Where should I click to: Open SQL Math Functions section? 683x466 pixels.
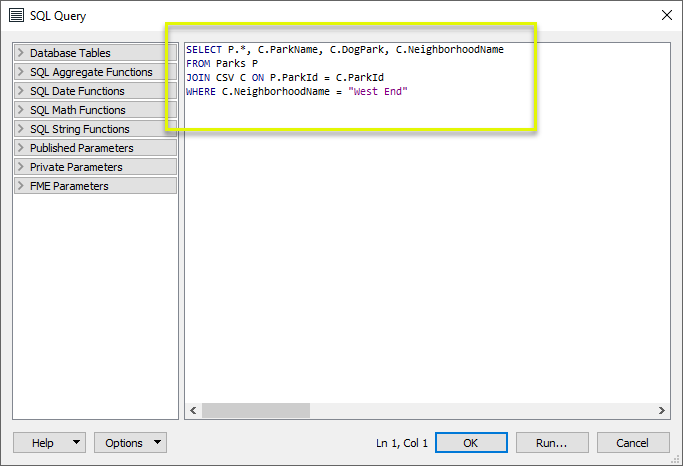[x=95, y=110]
